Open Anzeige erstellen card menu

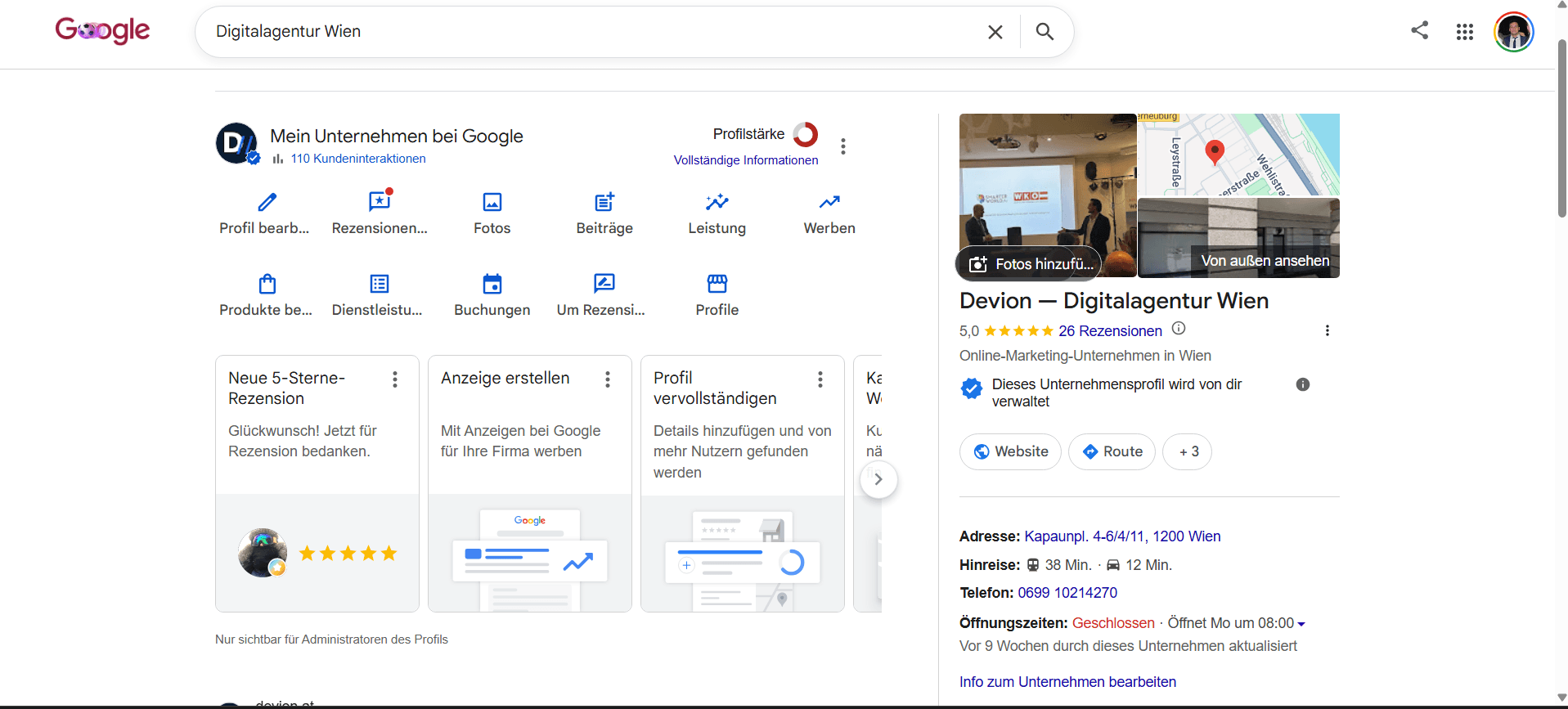click(608, 379)
